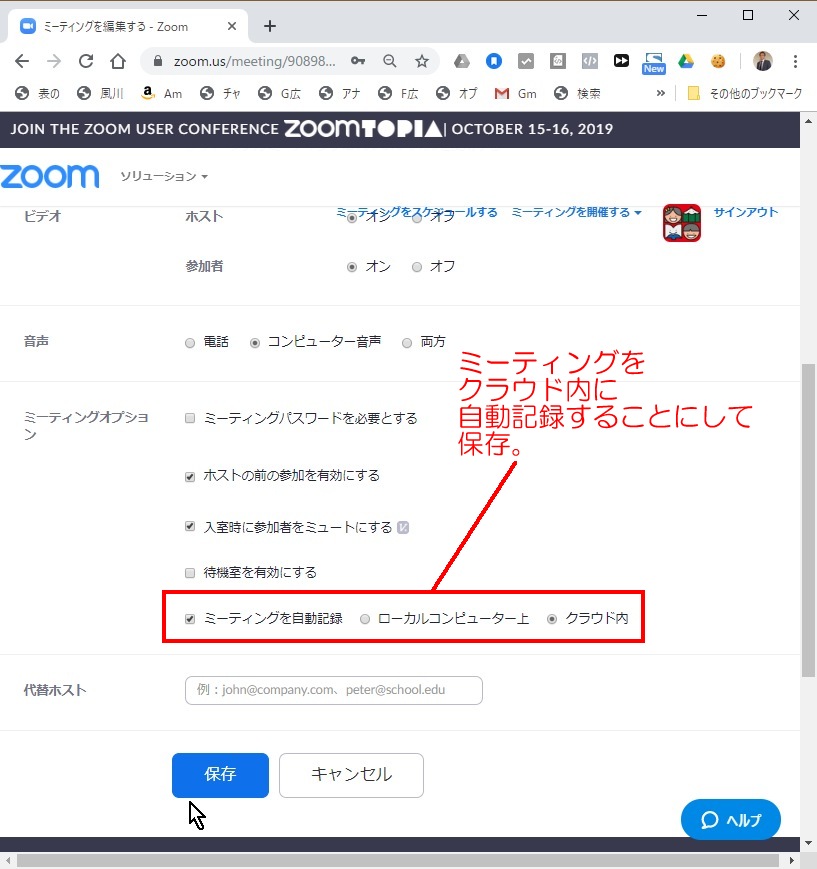
Task: Click the key password icon in address bar
Action: (358, 61)
